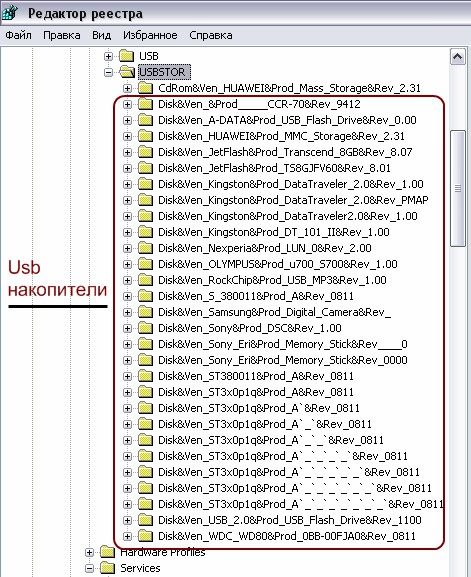Click folder icon of Kingston DT_101_II

point(146,232)
